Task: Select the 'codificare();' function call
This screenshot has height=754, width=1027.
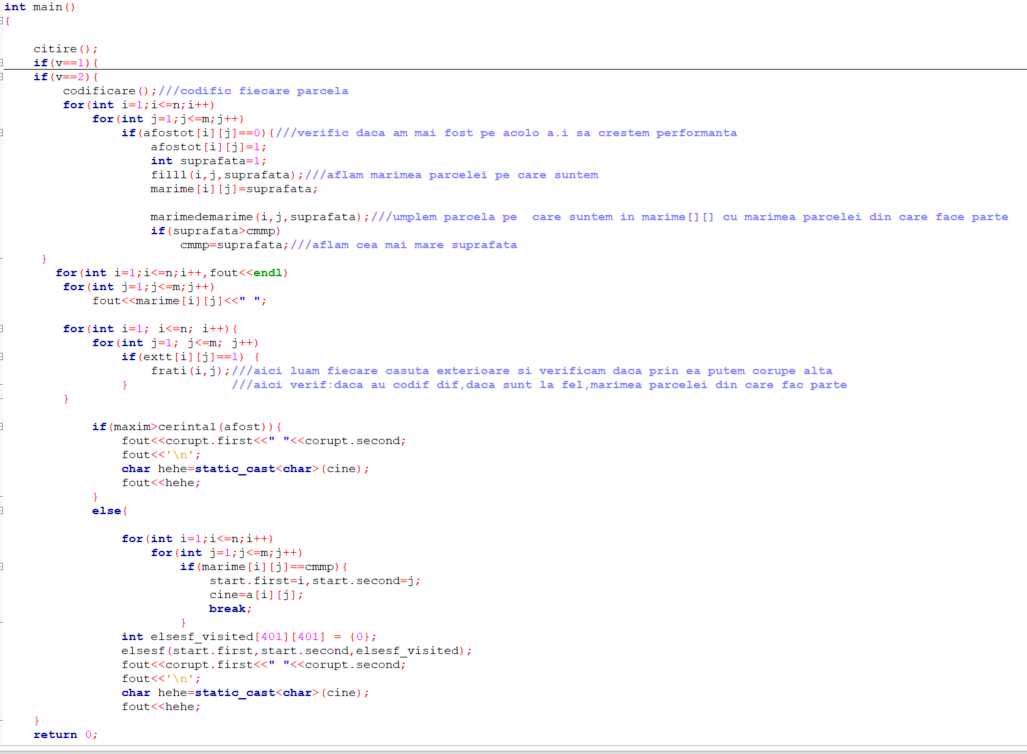Action: coord(110,91)
